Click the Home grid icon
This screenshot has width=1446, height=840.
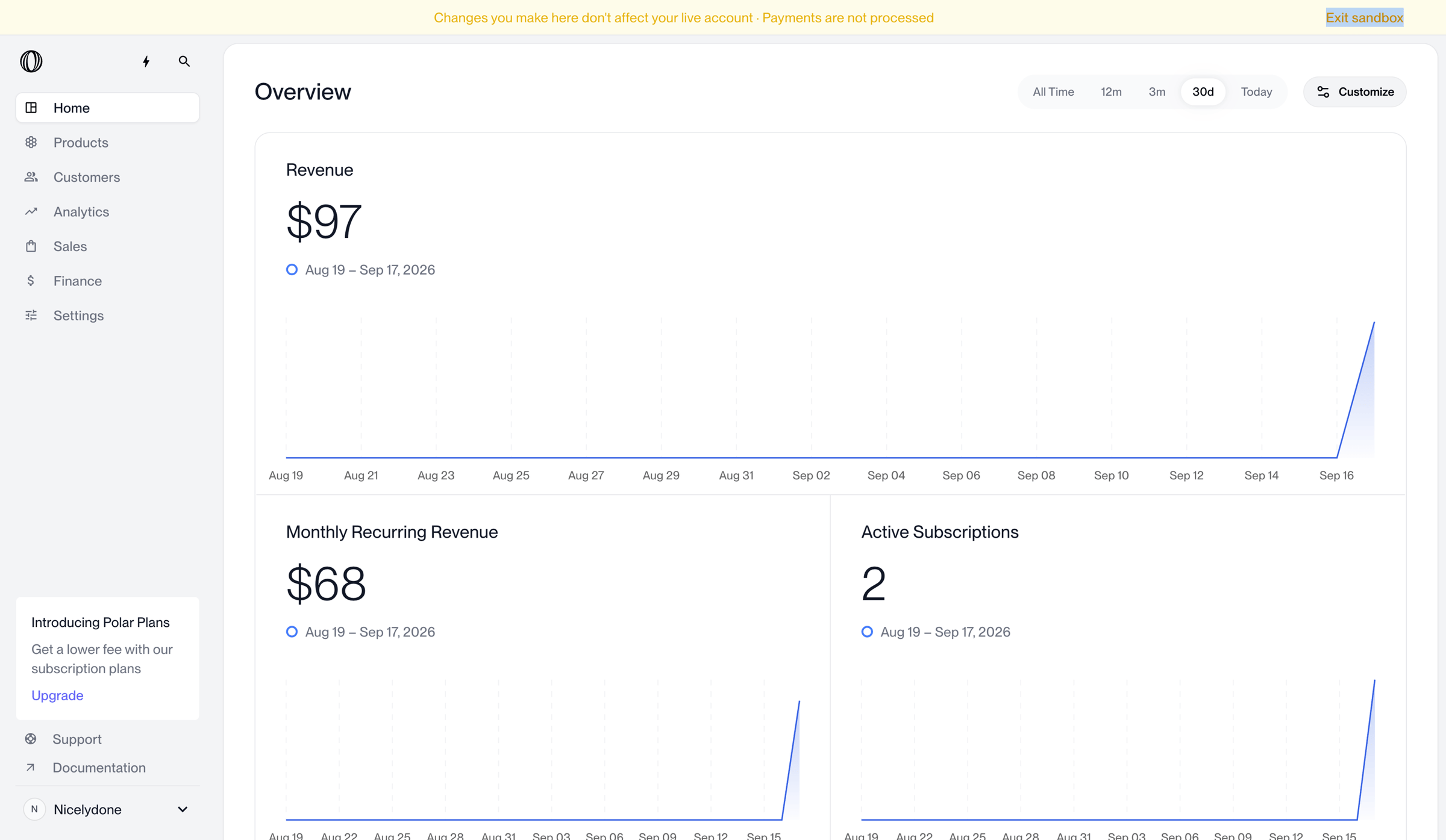coord(31,108)
